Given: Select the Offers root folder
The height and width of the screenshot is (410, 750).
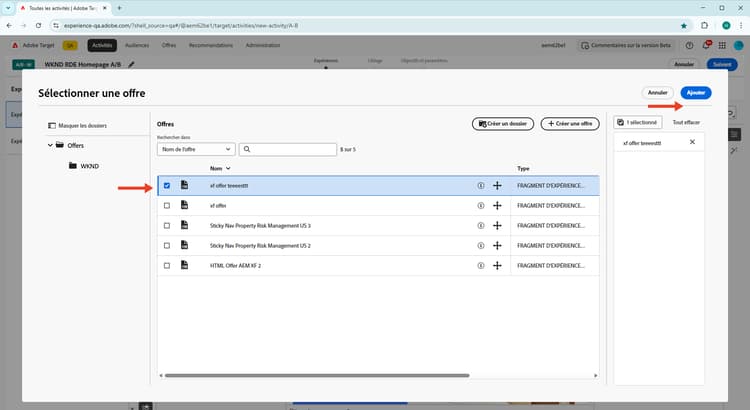Looking at the screenshot, I should click(x=70, y=145).
